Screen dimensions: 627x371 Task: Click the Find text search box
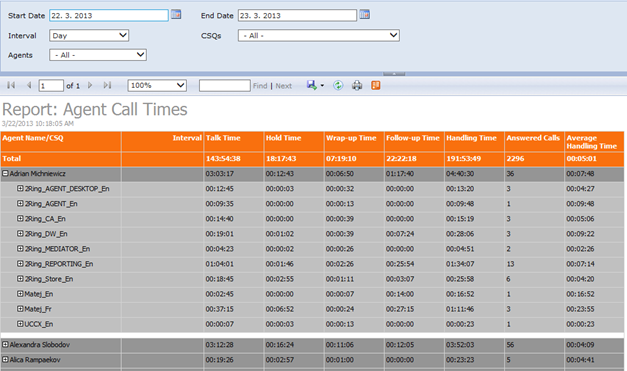225,86
